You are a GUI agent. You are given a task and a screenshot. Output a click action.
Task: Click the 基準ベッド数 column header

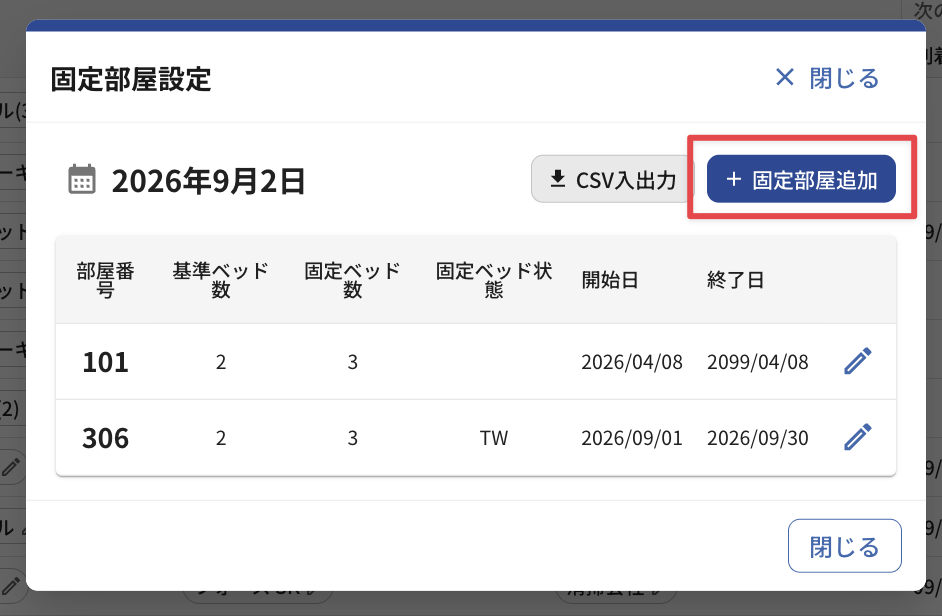pyautogui.click(x=220, y=280)
